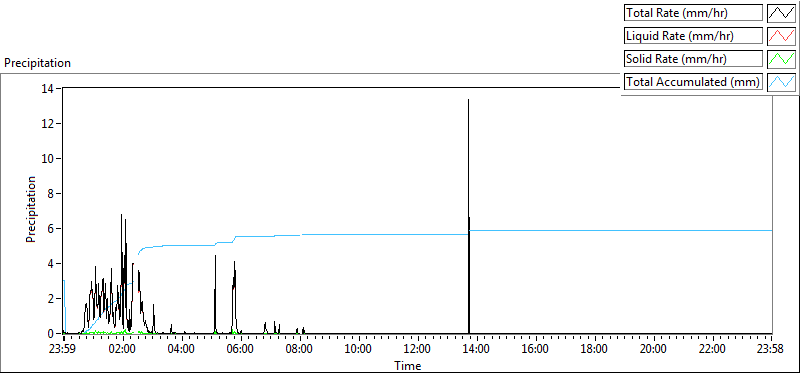The width and height of the screenshot is (800, 373).
Task: Click the vertical Precipitation Y-axis title
Action: coord(31,210)
